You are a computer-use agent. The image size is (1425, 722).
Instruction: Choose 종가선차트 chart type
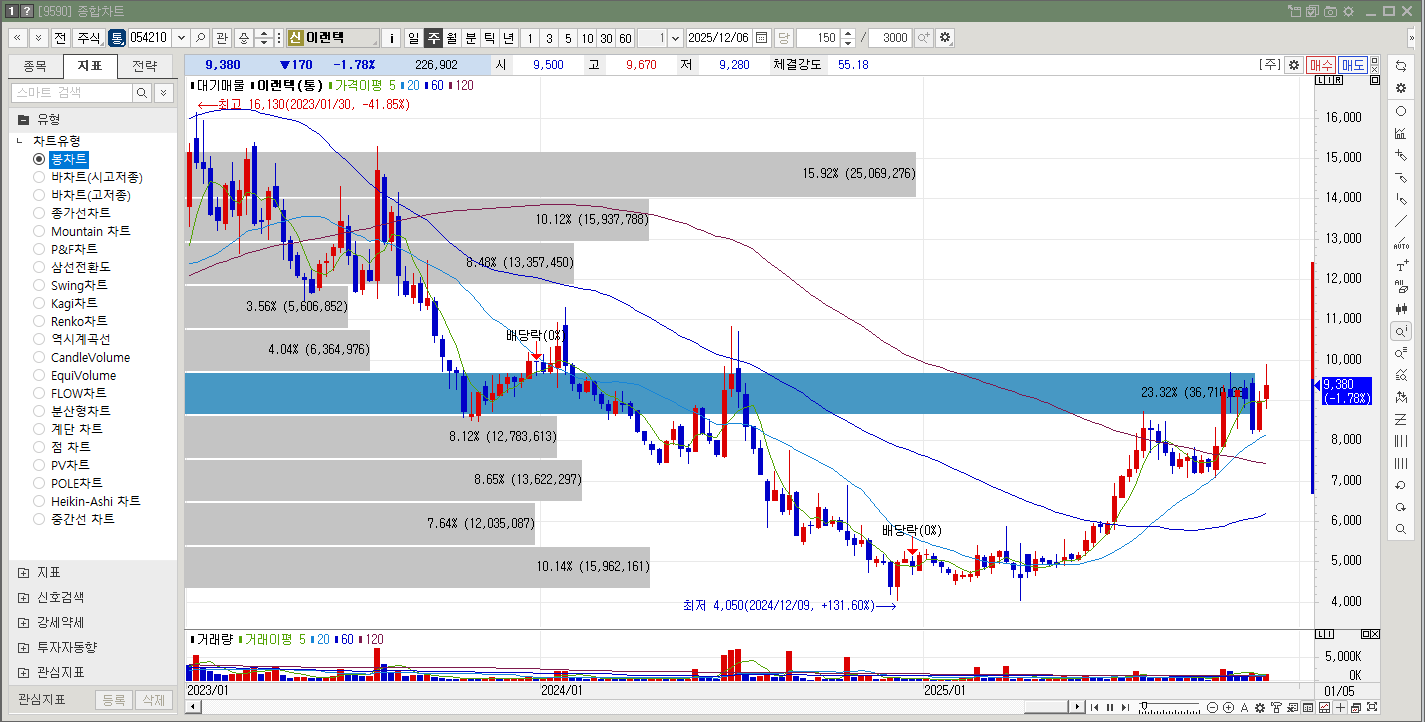pyautogui.click(x=39, y=213)
